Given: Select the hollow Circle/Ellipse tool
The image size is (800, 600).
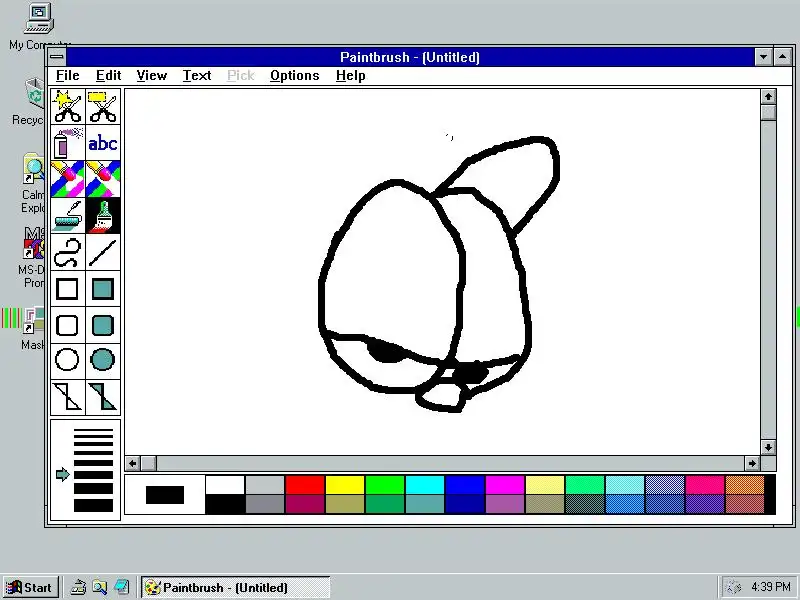Looking at the screenshot, I should pyautogui.click(x=67, y=360).
